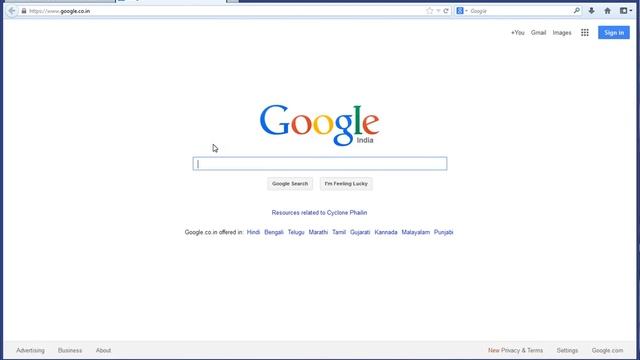640x360 pixels.
Task: Open the bookmarks menu icon
Action: tap(625, 11)
